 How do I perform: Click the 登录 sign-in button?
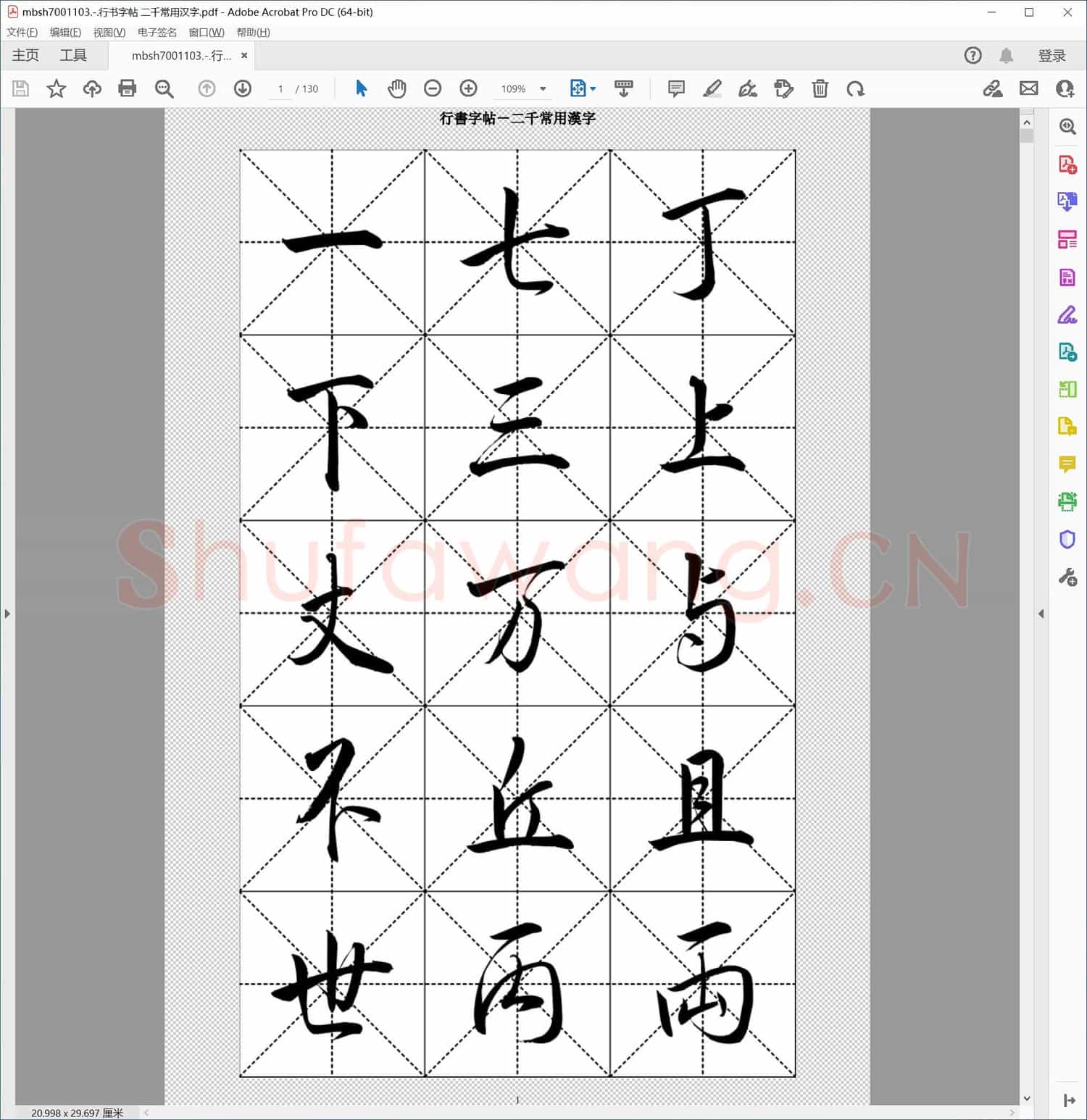point(1052,55)
